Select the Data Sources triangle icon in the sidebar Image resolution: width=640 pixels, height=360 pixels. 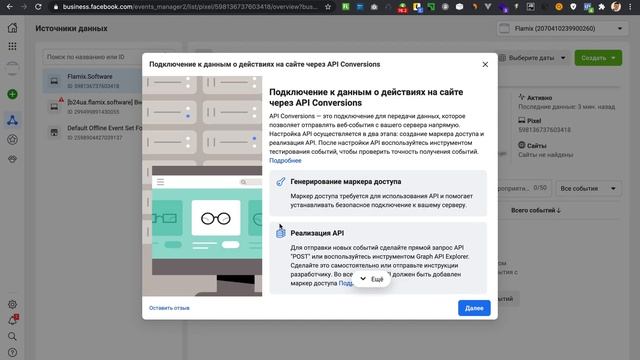click(x=12, y=120)
